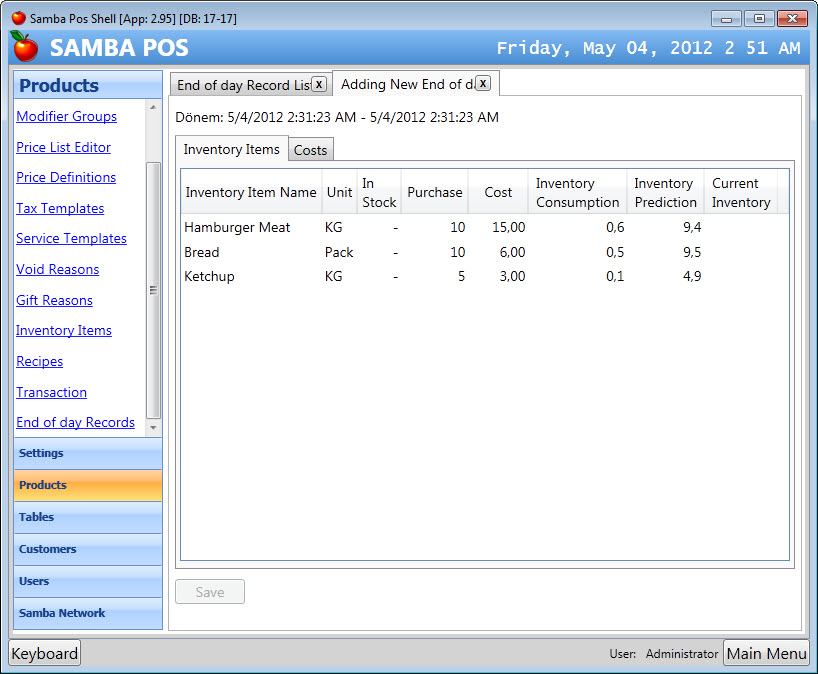Screen dimensions: 818x674
Task: Open the Customers navigation section
Action: coord(88,549)
